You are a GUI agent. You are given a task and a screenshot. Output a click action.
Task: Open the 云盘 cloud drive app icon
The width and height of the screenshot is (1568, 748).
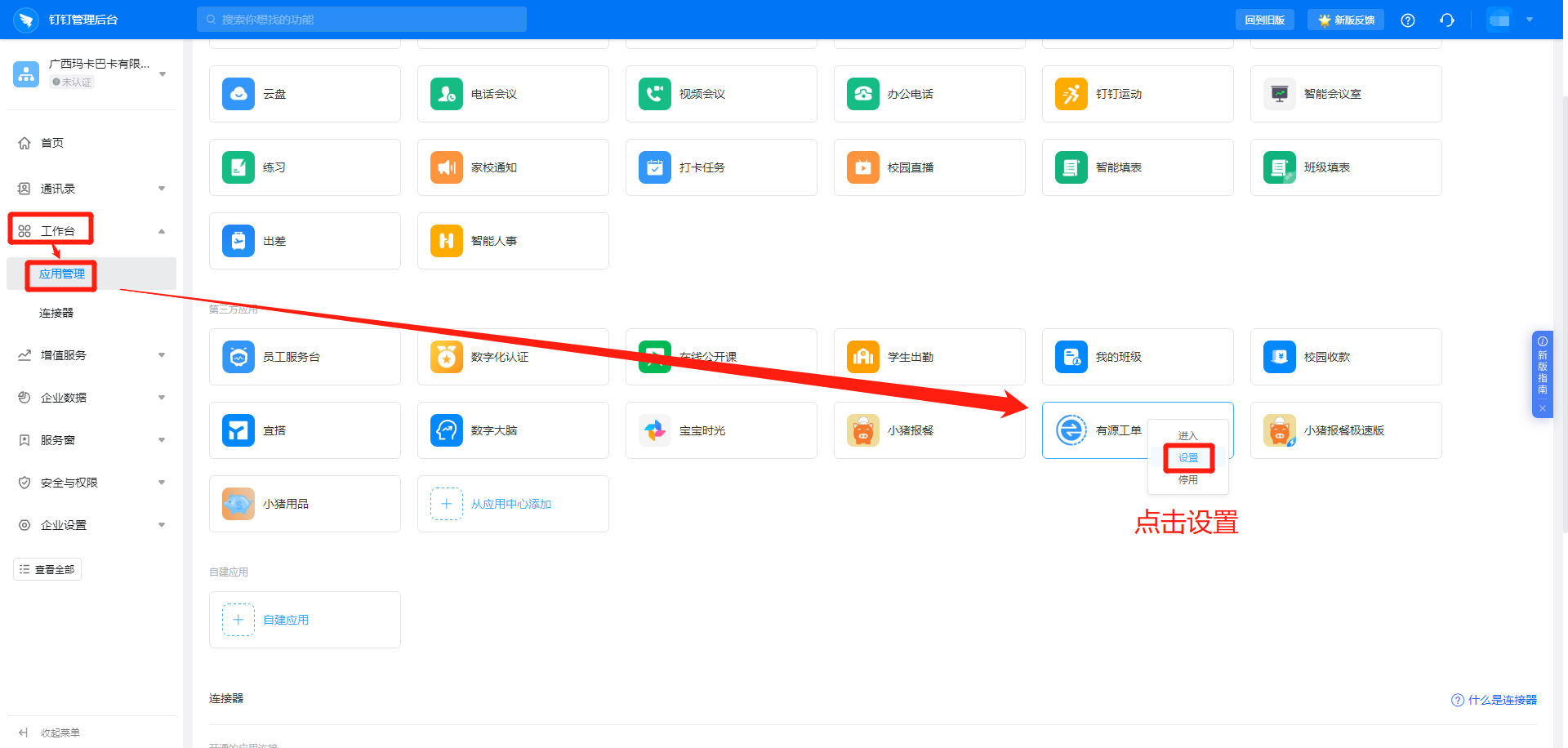pos(238,94)
